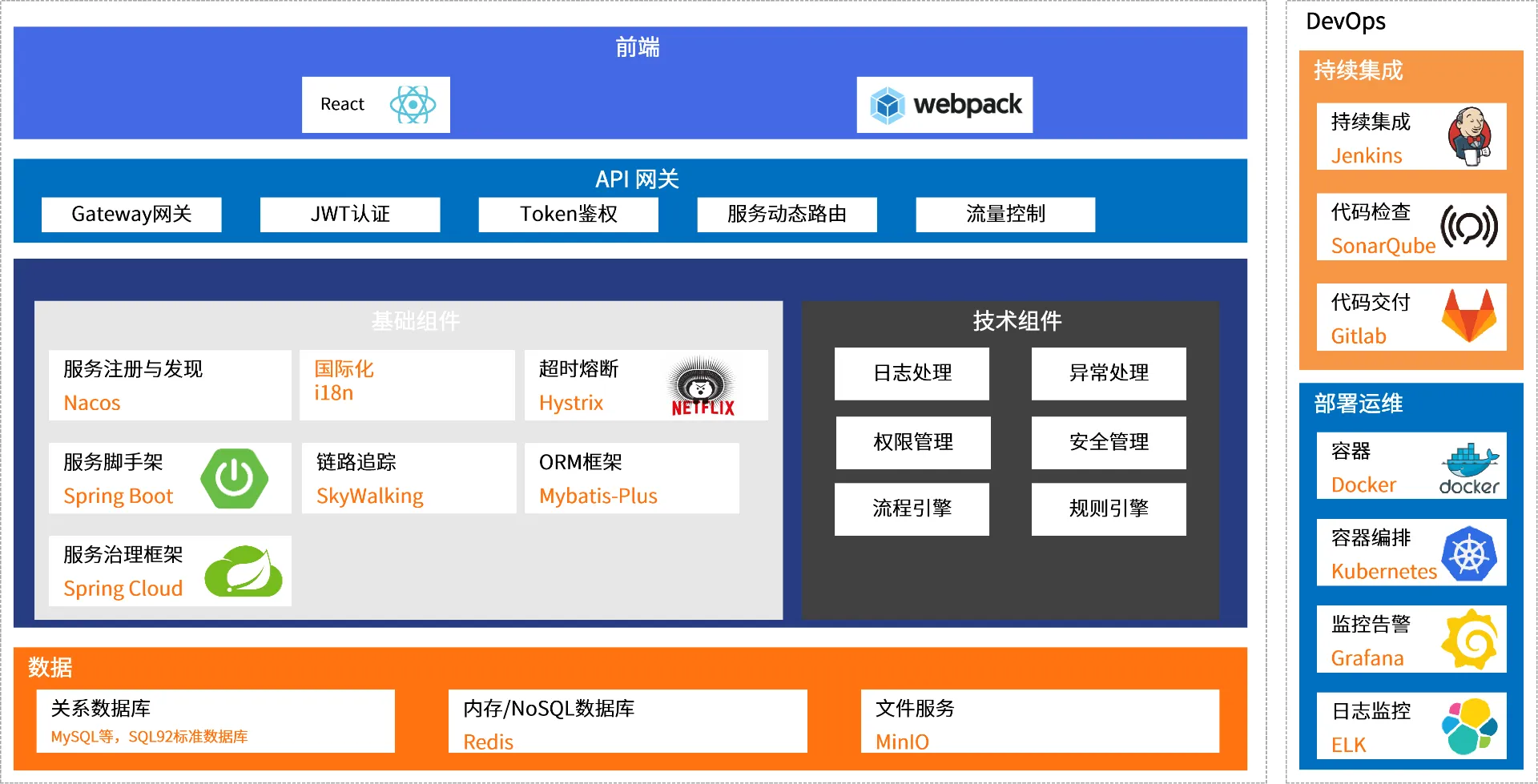Click the Hystrix label text
Viewport: 1538px width, 784px height.
point(571,403)
